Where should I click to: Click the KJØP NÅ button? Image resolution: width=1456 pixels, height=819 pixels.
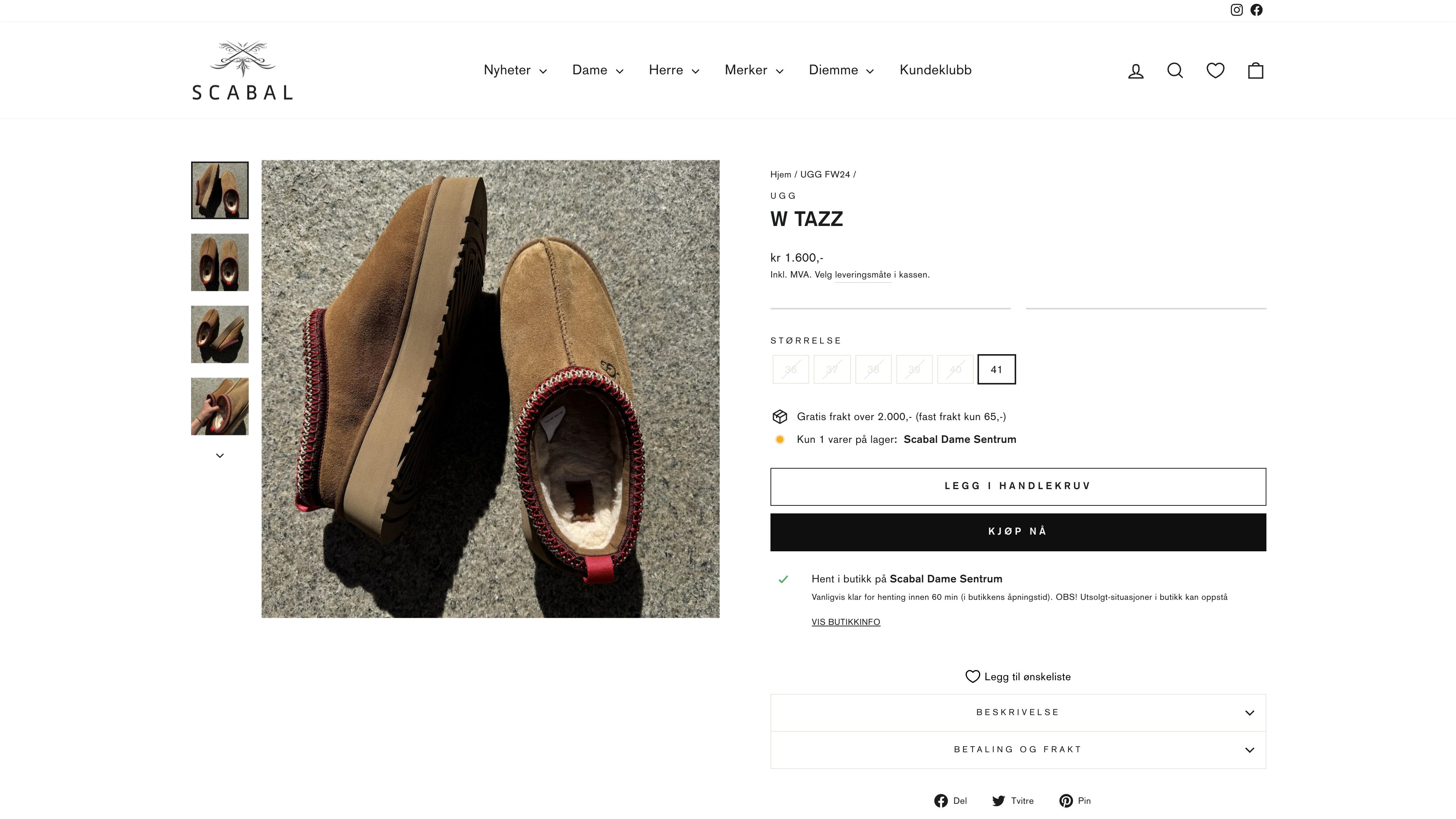point(1017,531)
